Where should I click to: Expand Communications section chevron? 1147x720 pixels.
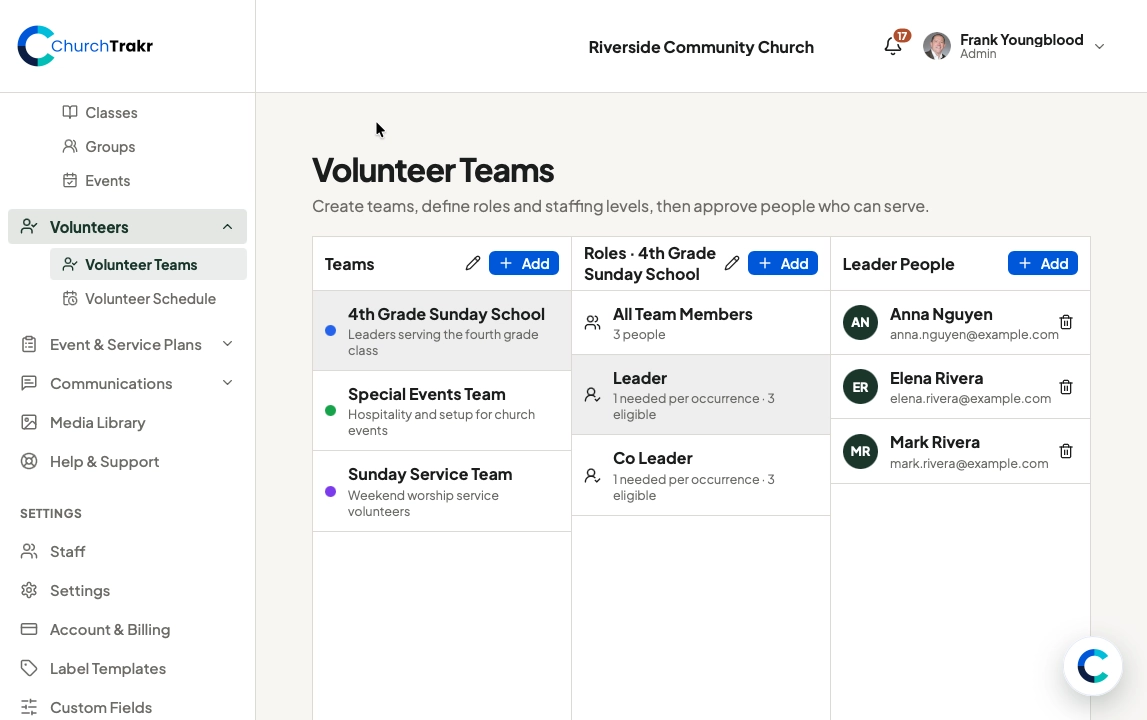[227, 383]
